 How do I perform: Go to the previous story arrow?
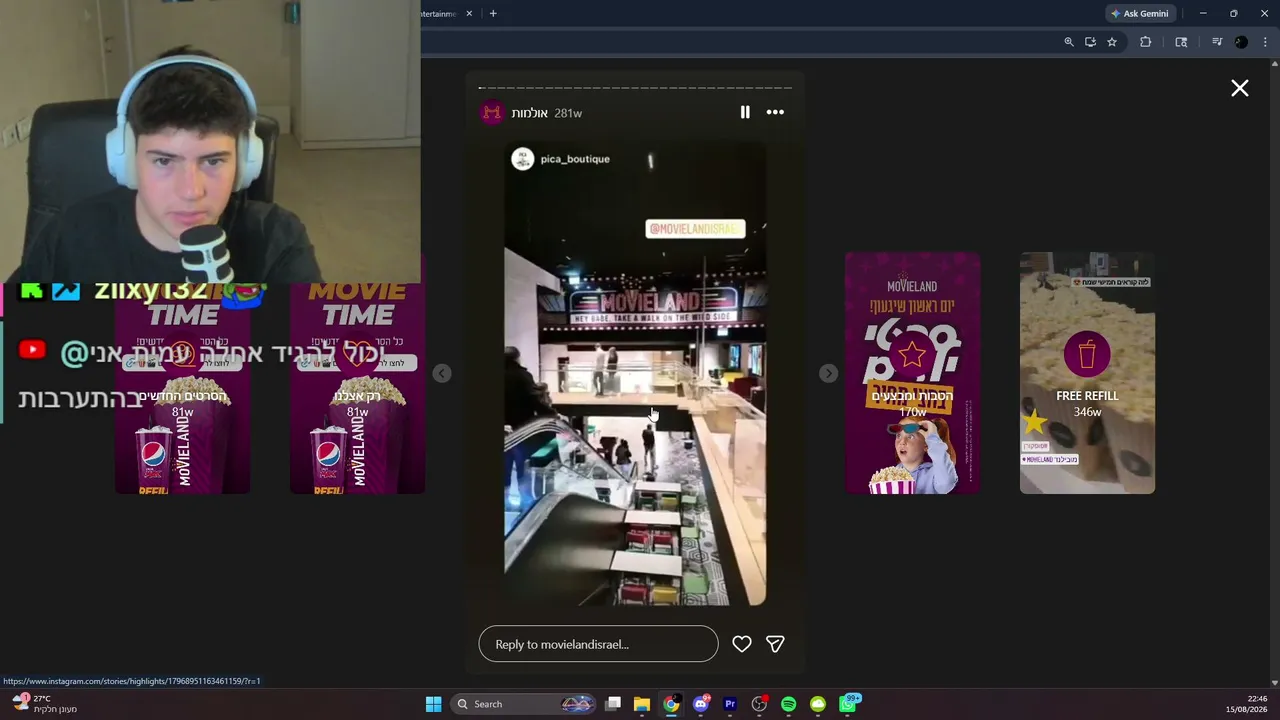pos(442,373)
